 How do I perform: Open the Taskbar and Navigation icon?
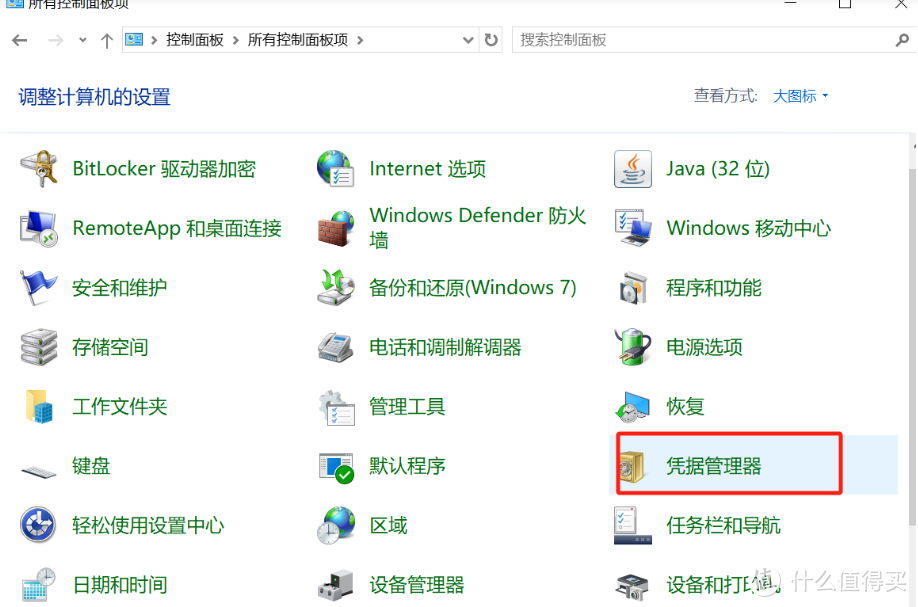632,525
